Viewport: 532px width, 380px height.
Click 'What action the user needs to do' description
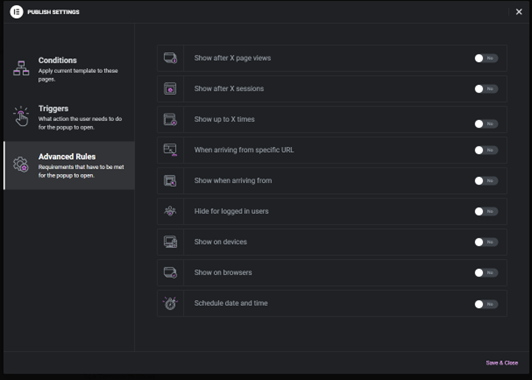click(80, 123)
